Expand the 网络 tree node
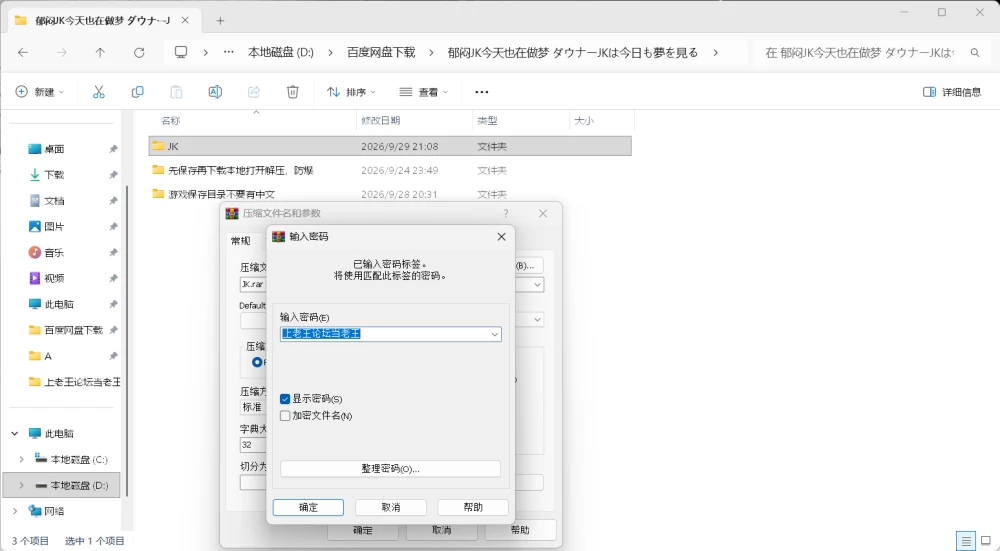Screen dimensions: 1000x551 (x=15, y=511)
